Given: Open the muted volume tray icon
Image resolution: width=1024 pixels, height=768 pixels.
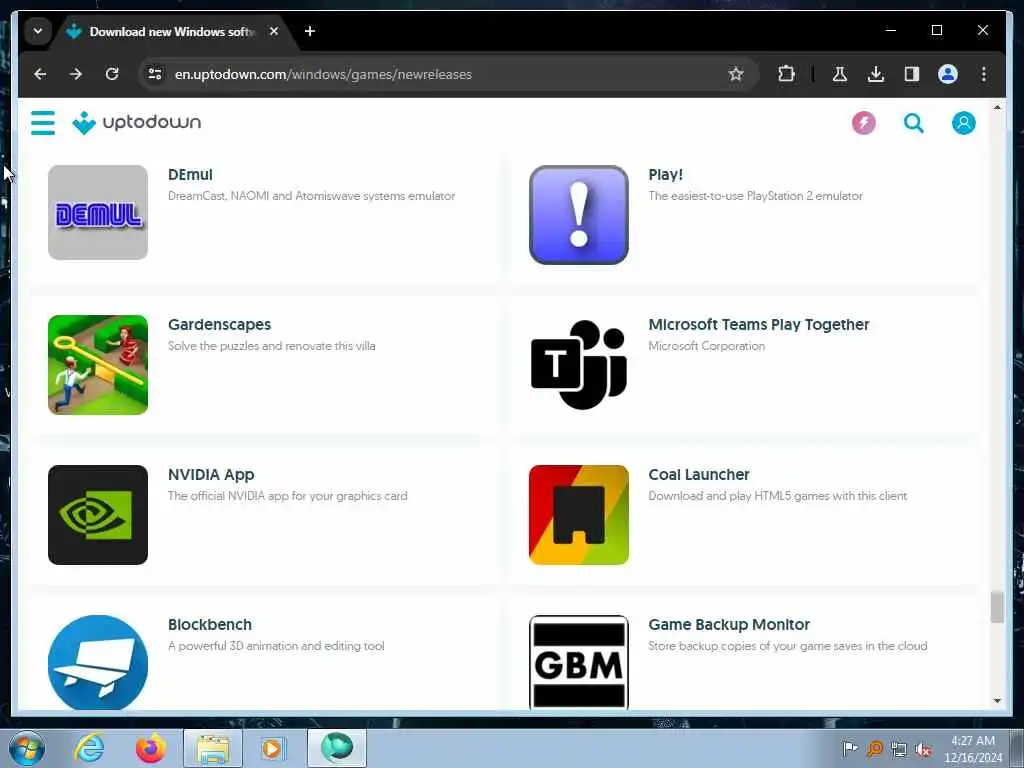Looking at the screenshot, I should pyautogui.click(x=923, y=749).
